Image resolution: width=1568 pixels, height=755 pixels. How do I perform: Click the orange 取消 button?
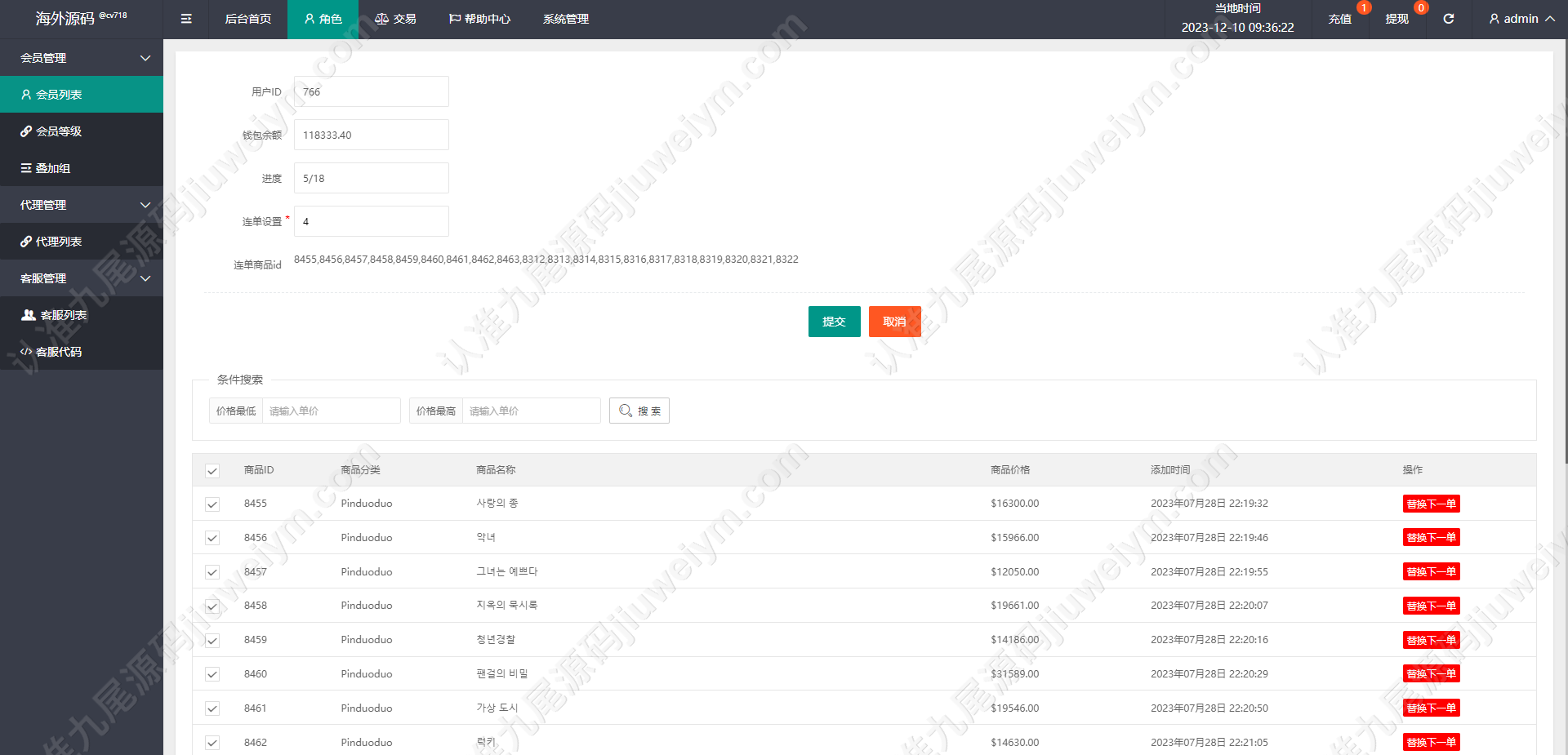click(894, 322)
